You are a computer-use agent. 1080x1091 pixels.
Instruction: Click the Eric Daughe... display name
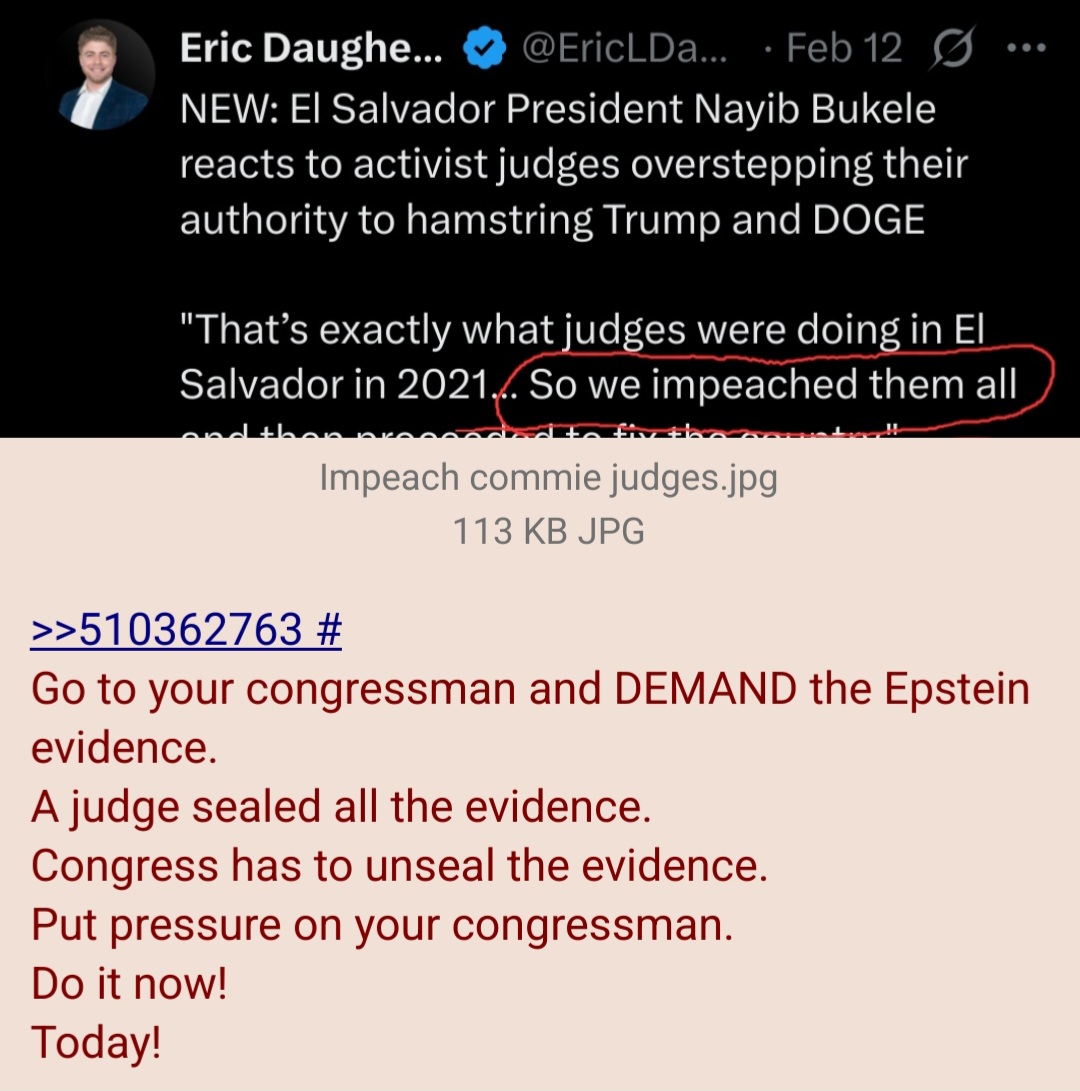coord(310,48)
